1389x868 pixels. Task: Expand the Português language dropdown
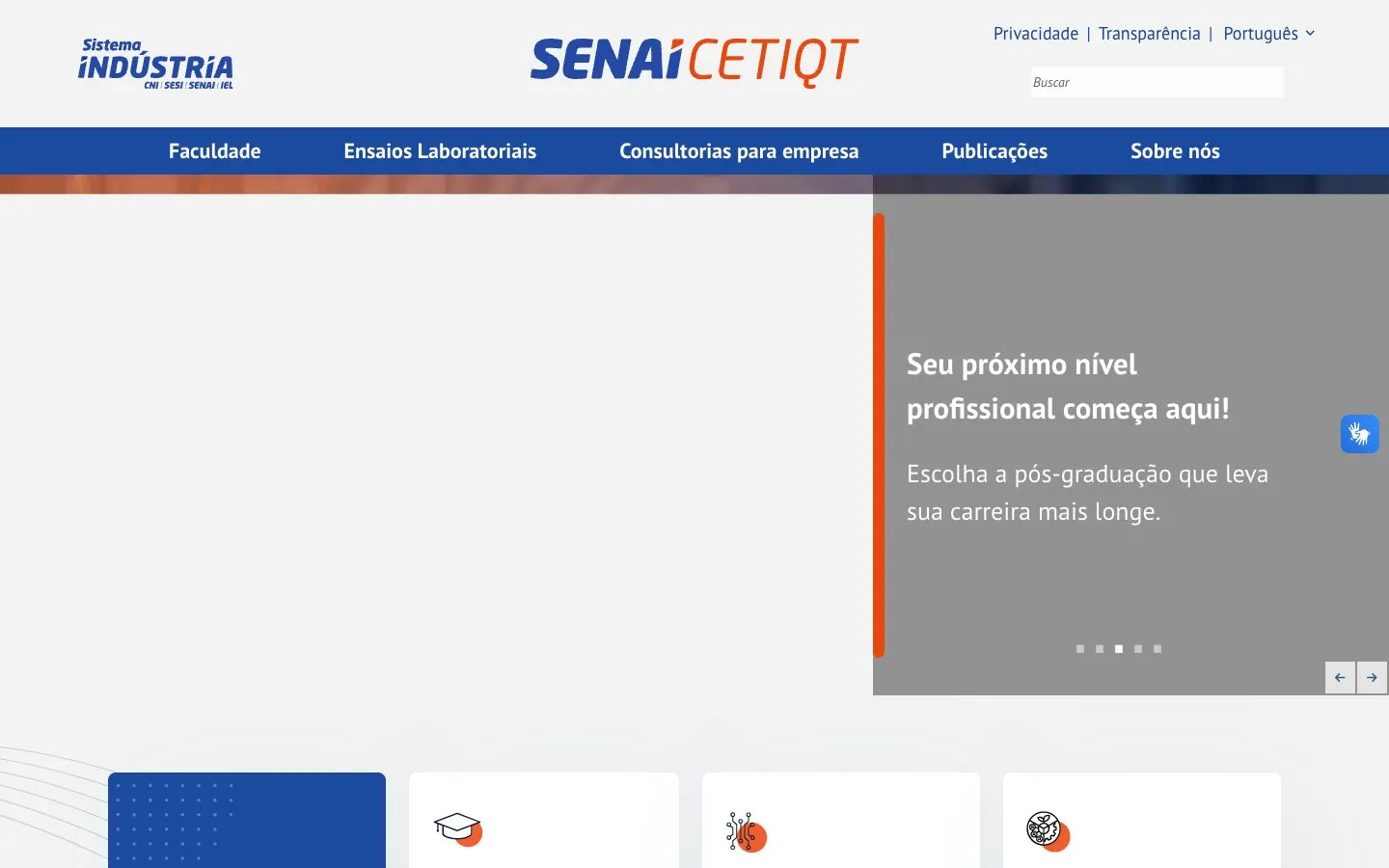pos(1268,34)
